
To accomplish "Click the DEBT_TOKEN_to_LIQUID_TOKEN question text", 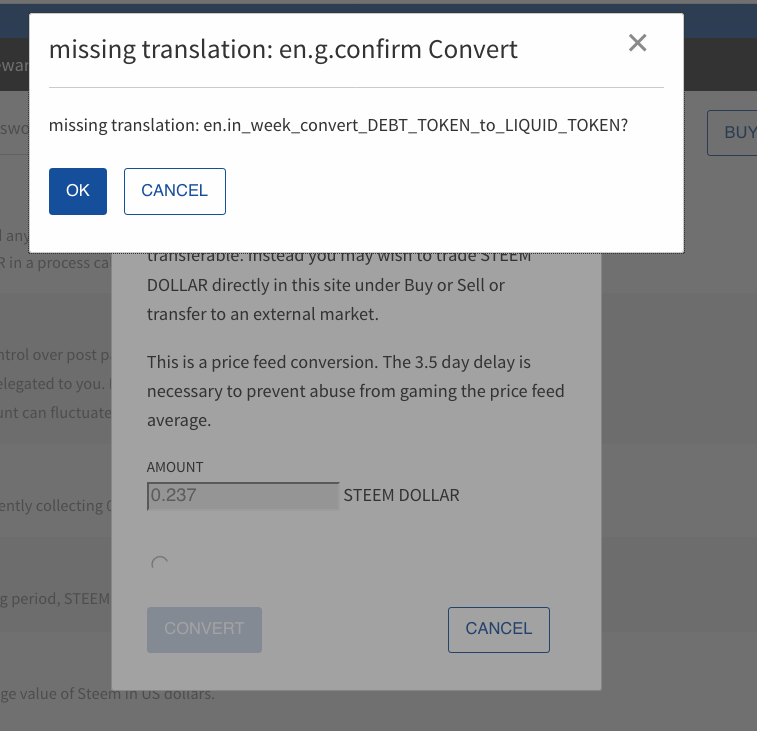I will [x=338, y=126].
